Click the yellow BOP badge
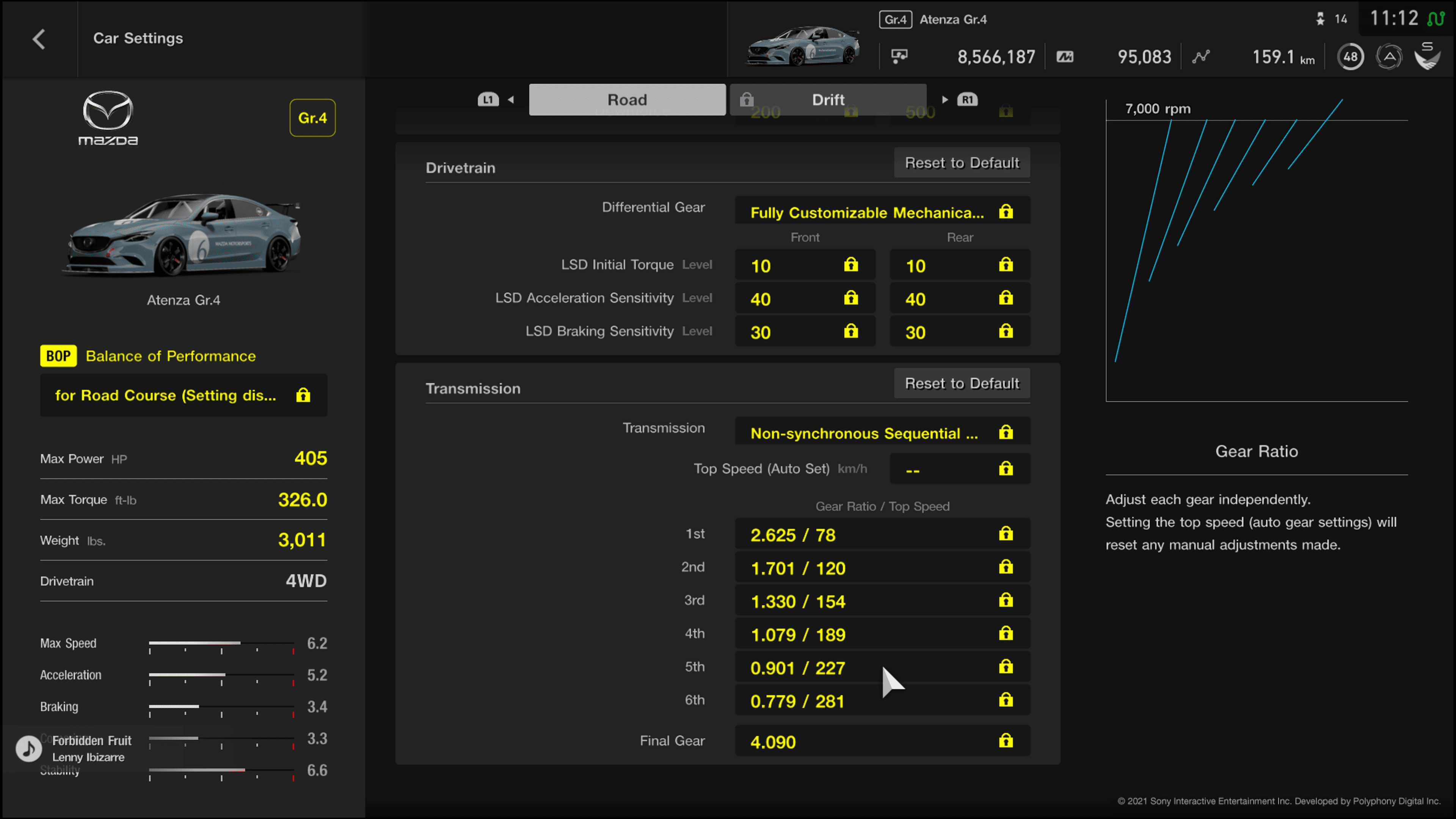This screenshot has height=819, width=1456. pos(58,356)
